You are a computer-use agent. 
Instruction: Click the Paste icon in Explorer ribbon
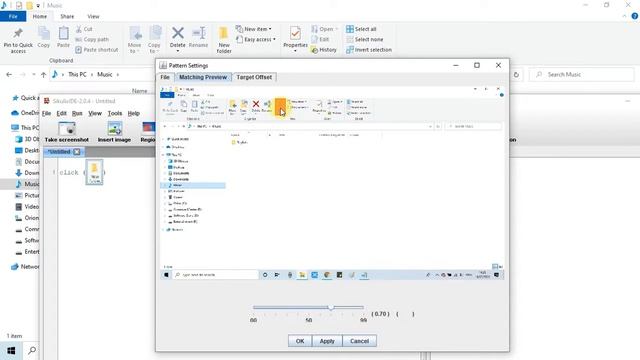coord(63,37)
